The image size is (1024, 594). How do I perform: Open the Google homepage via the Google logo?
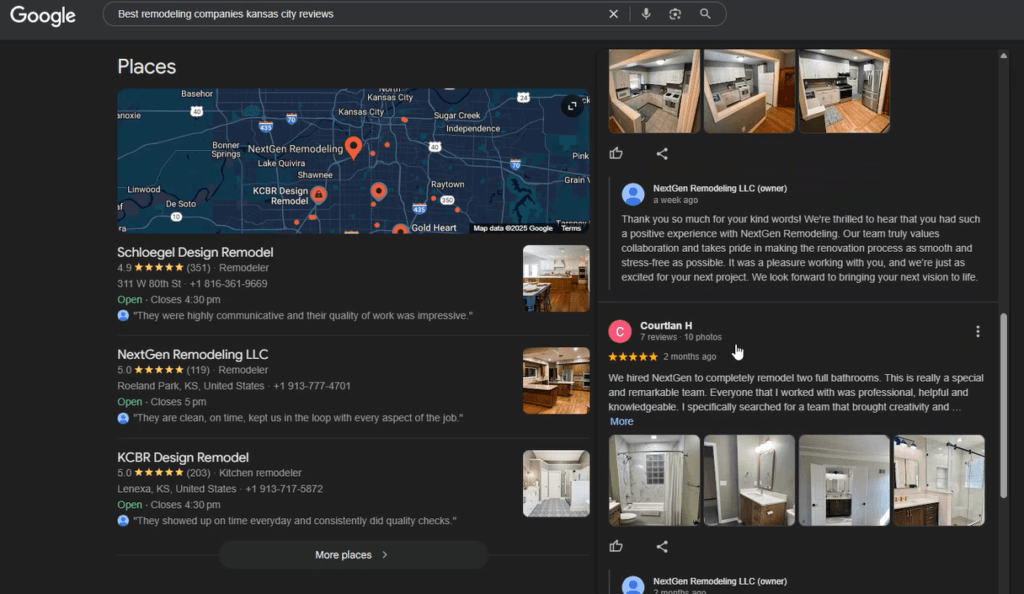click(x=42, y=16)
